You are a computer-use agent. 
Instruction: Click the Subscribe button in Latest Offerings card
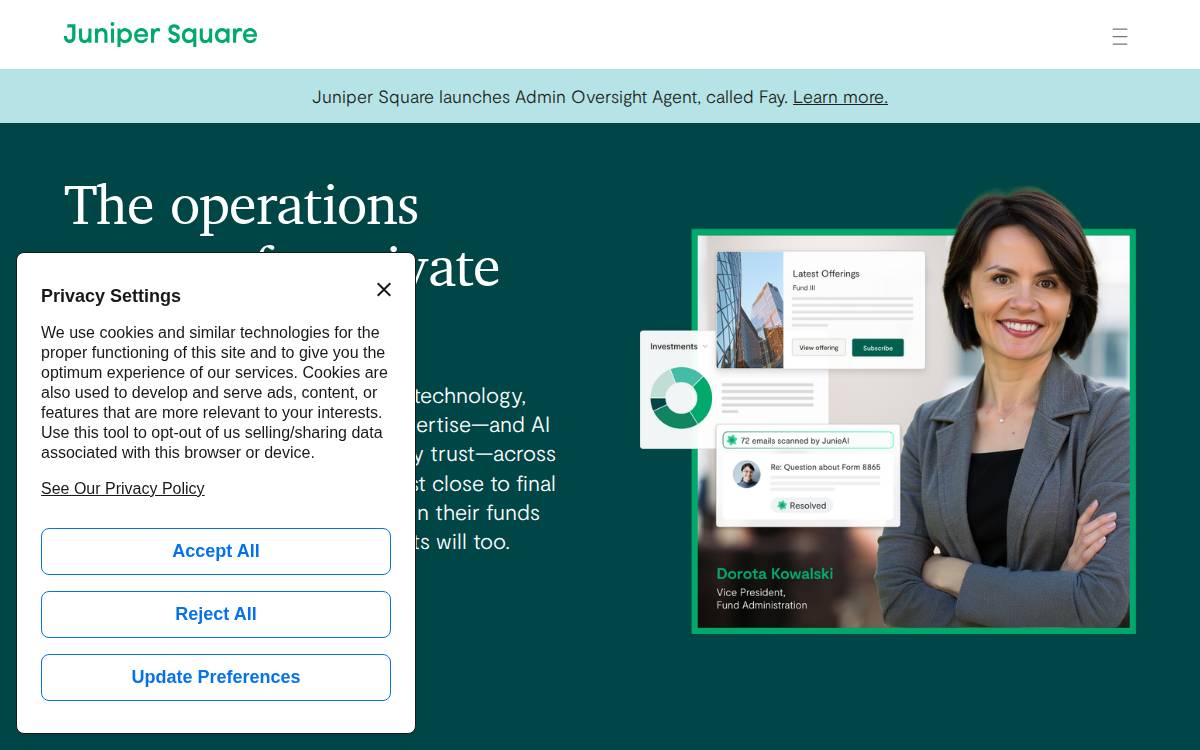coord(877,348)
